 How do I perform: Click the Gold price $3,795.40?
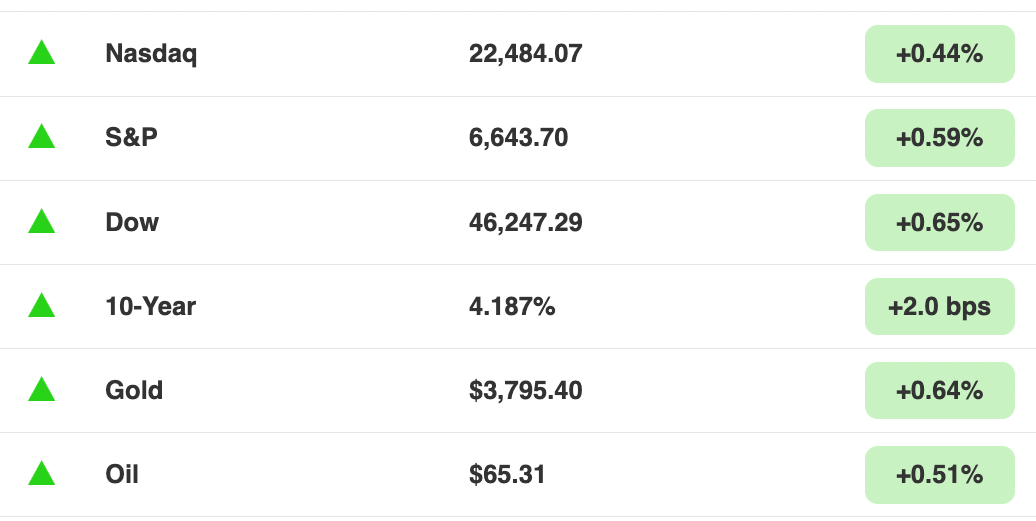pyautogui.click(x=526, y=390)
